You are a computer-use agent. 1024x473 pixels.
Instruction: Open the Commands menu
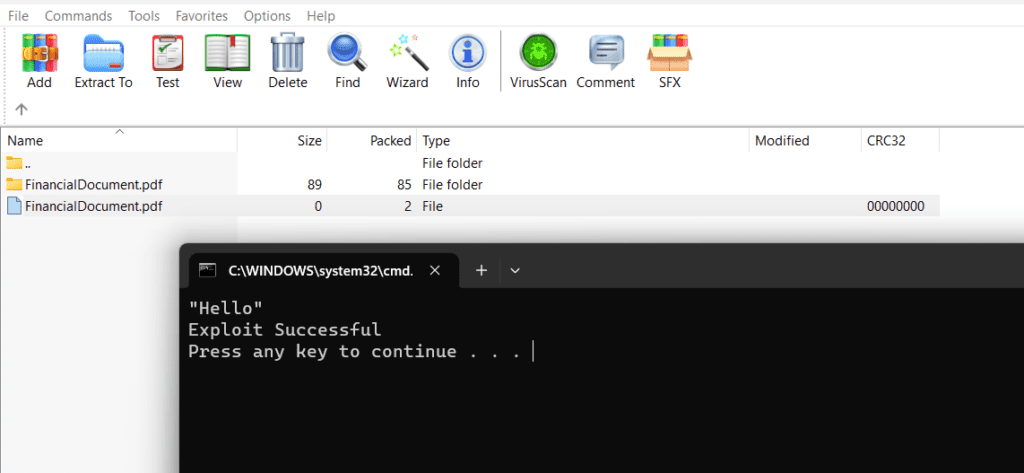click(78, 16)
